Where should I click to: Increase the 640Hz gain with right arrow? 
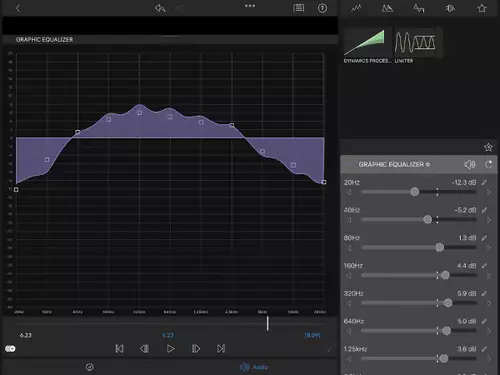[489, 331]
